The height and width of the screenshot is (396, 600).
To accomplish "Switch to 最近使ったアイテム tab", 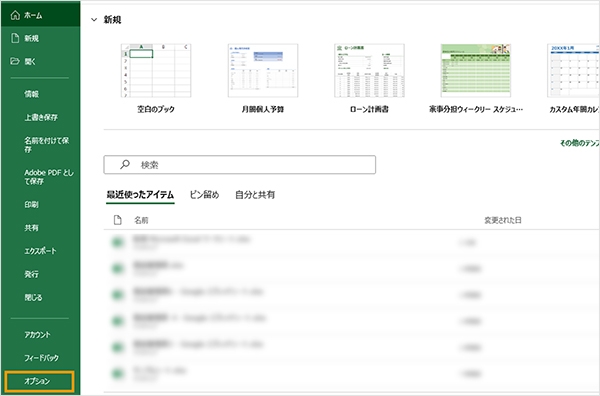I will (x=140, y=195).
